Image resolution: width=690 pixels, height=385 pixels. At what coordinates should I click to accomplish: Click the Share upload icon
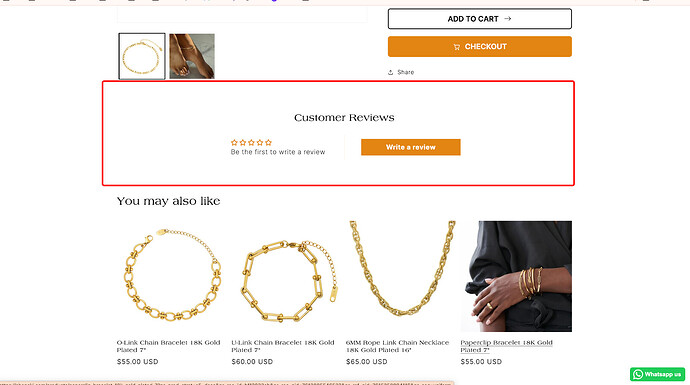(x=390, y=72)
